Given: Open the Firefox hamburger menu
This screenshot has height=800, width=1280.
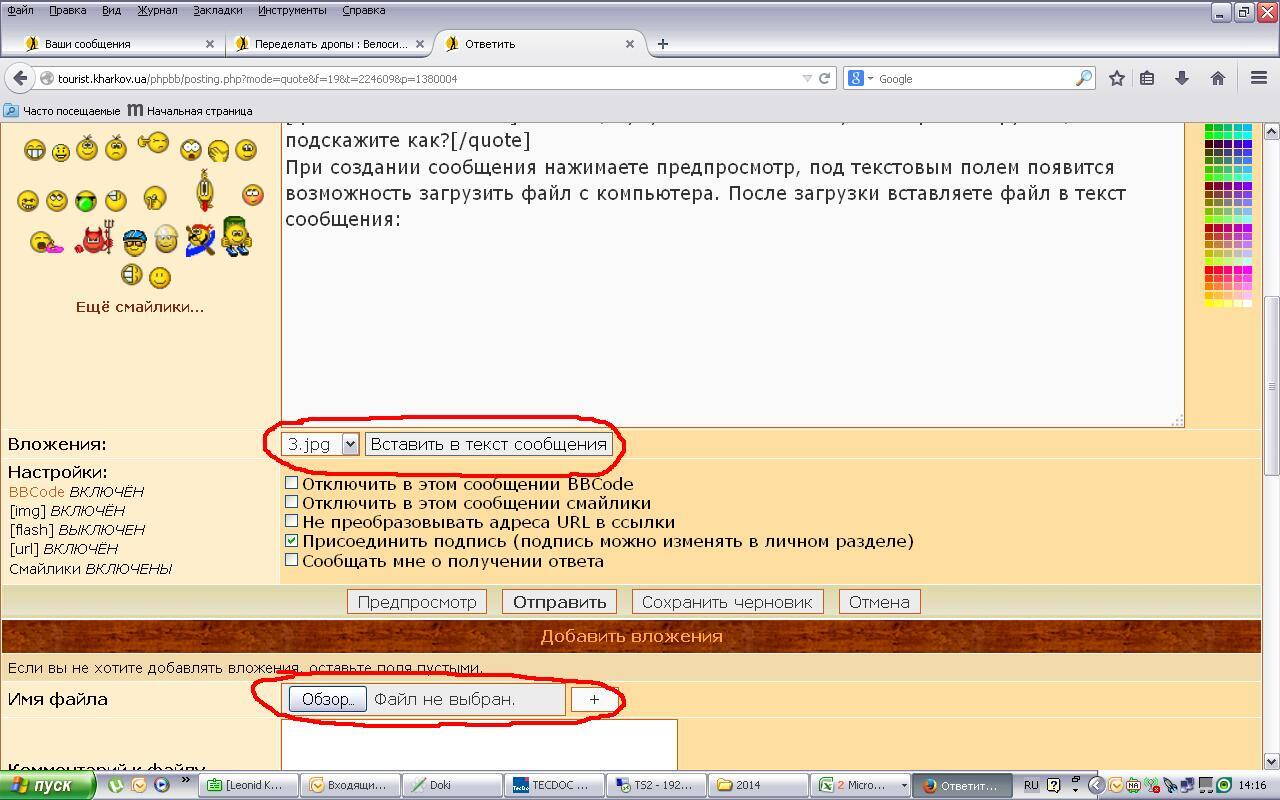Looking at the screenshot, I should coord(1259,78).
